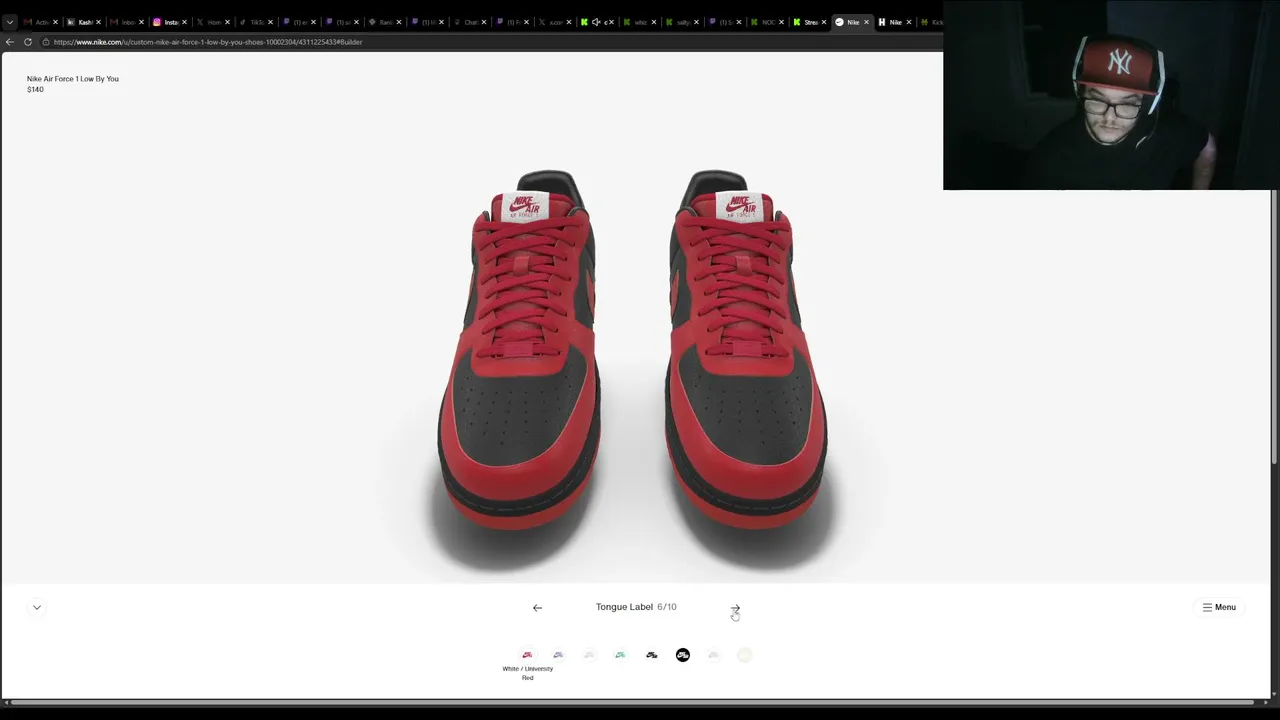The height and width of the screenshot is (720, 1280).
Task: Choose the purple Nike Air tongue label swatch
Action: click(x=558, y=655)
